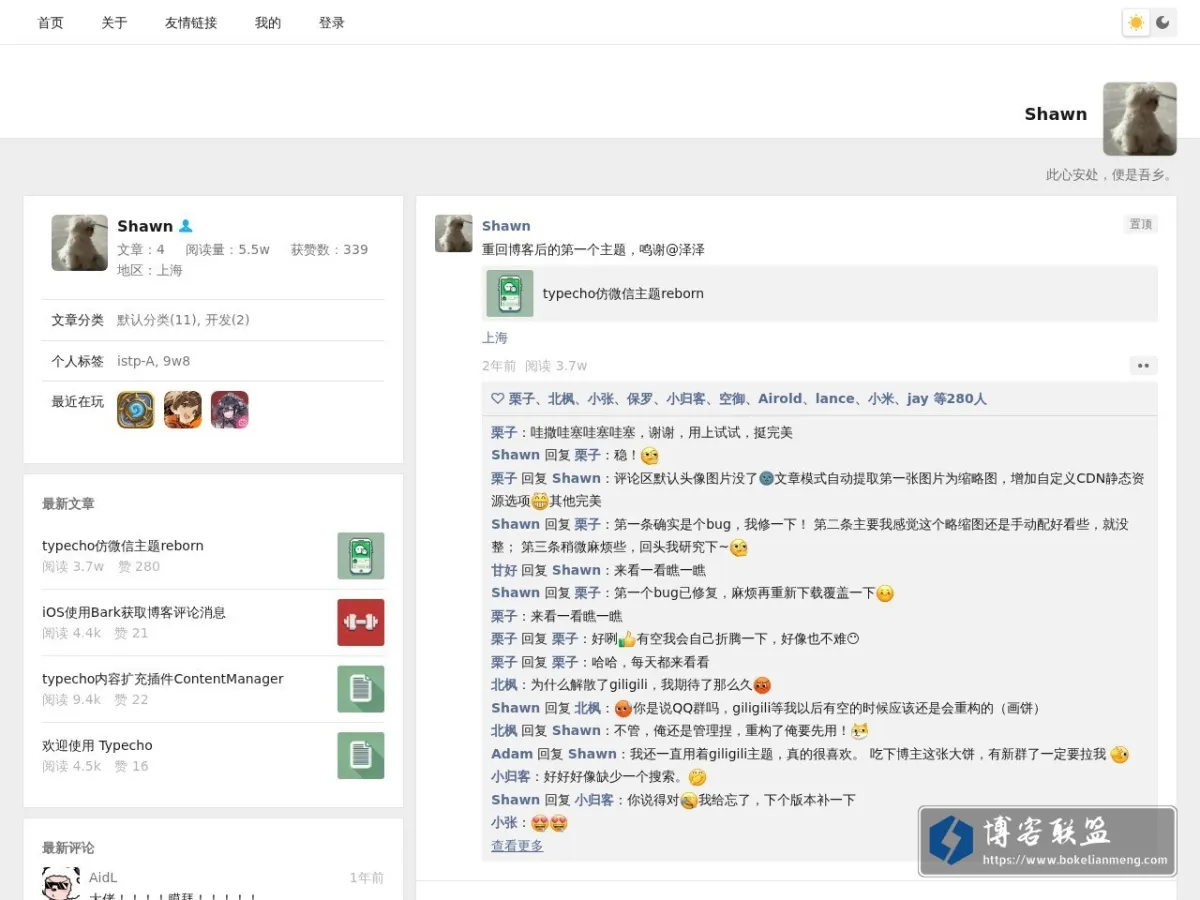The width and height of the screenshot is (1200, 900).
Task: Click the red dumbbell thumbnail for Bark article
Action: pyautogui.click(x=361, y=623)
